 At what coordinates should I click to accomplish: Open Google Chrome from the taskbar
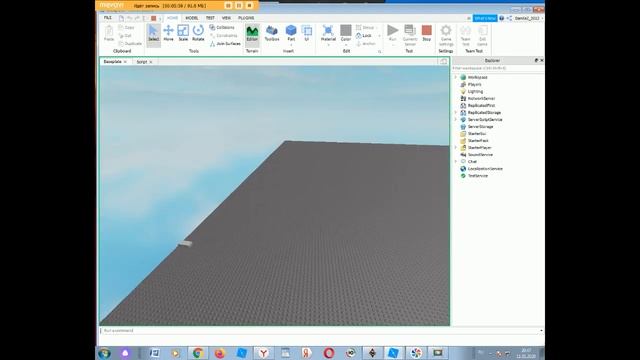point(198,353)
